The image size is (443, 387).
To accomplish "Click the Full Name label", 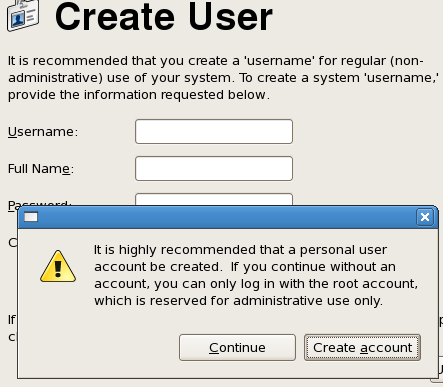I will pos(41,169).
